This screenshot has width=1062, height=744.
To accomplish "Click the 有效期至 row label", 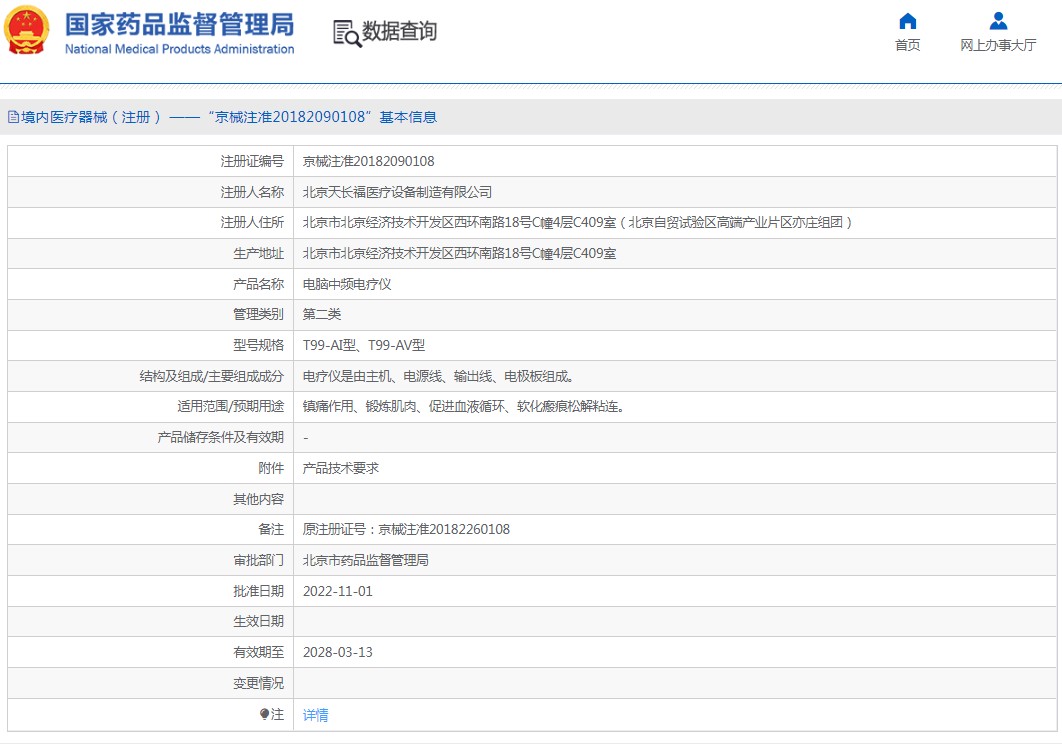I will point(259,653).
